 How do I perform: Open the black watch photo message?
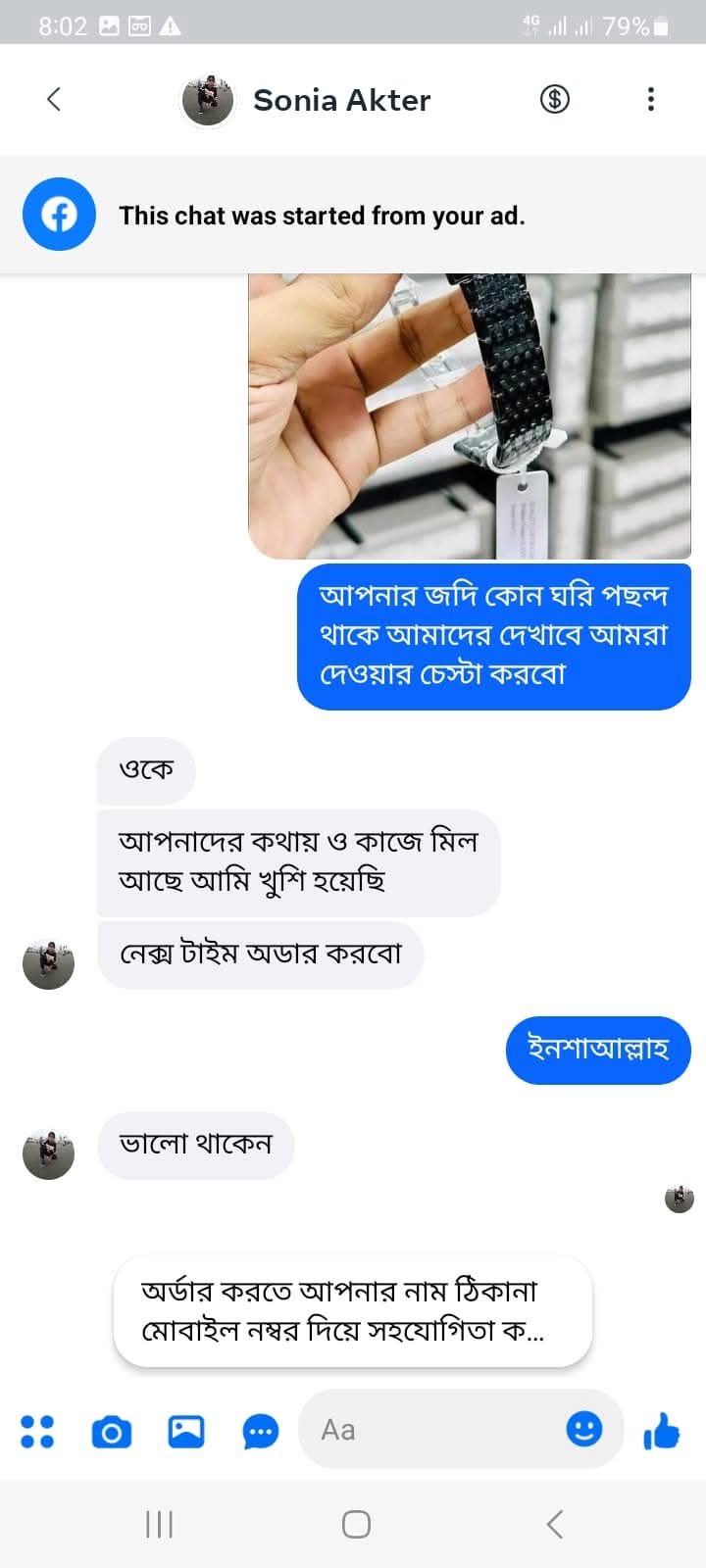pos(470,416)
